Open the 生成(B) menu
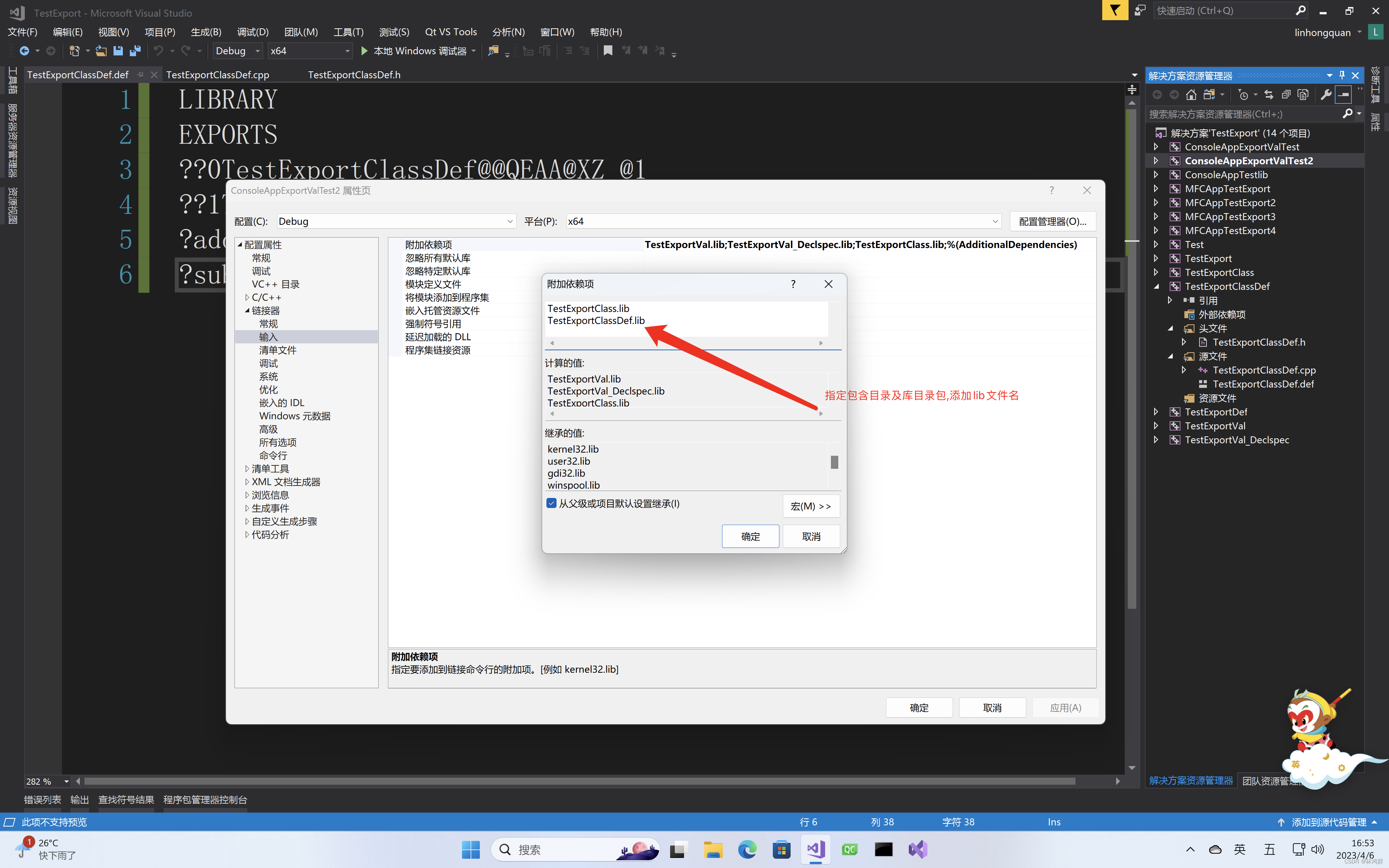This screenshot has height=868, width=1389. (206, 32)
